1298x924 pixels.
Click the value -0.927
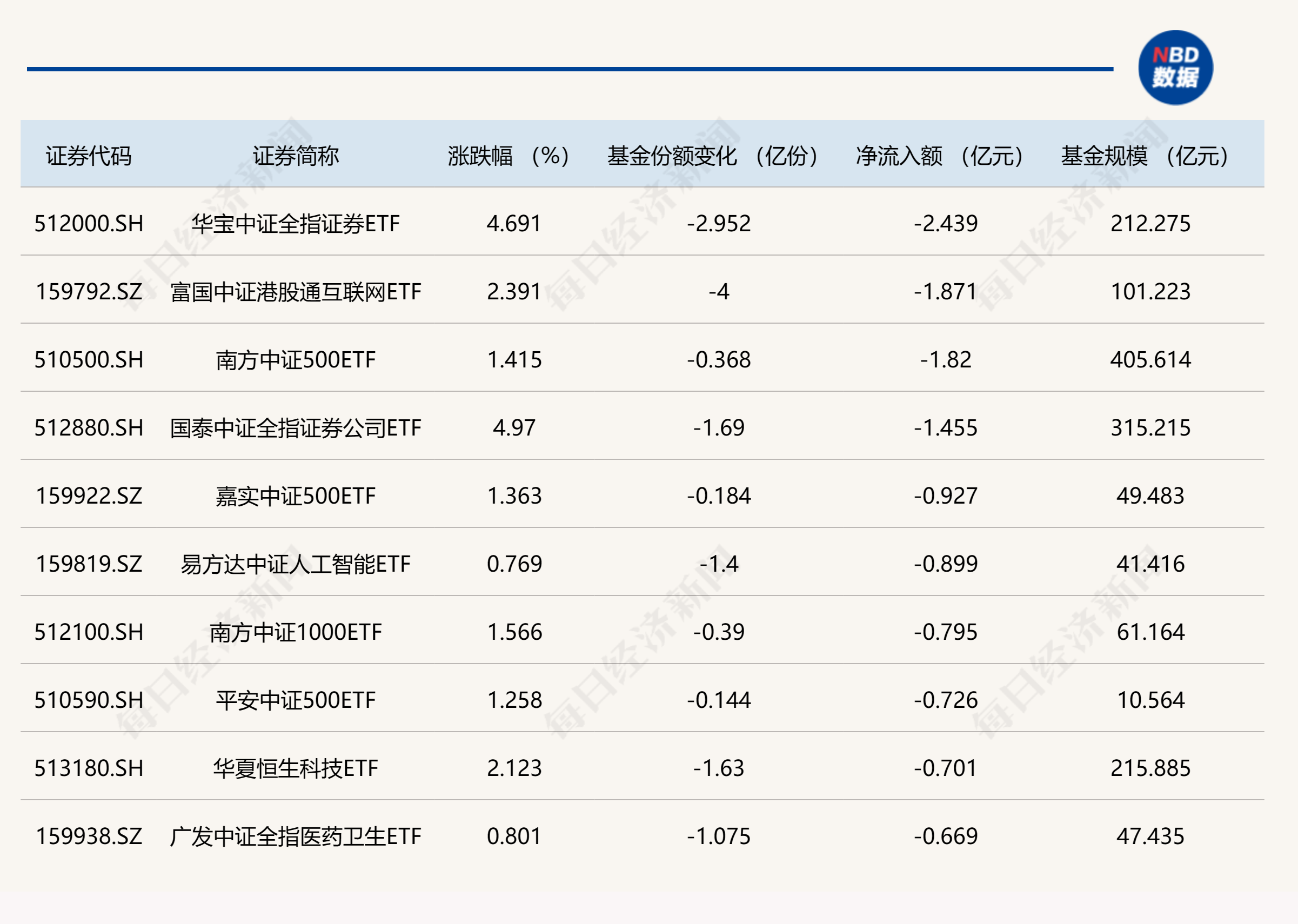tap(946, 496)
